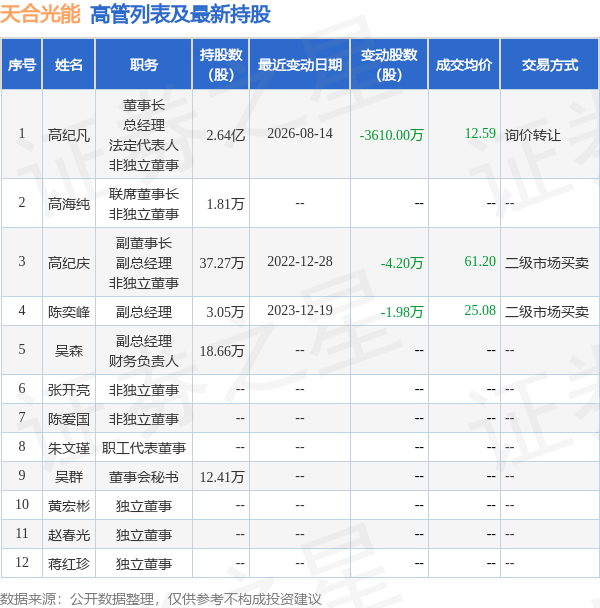
Task: Click the 变动股数(股) column header
Action: [x=389, y=64]
